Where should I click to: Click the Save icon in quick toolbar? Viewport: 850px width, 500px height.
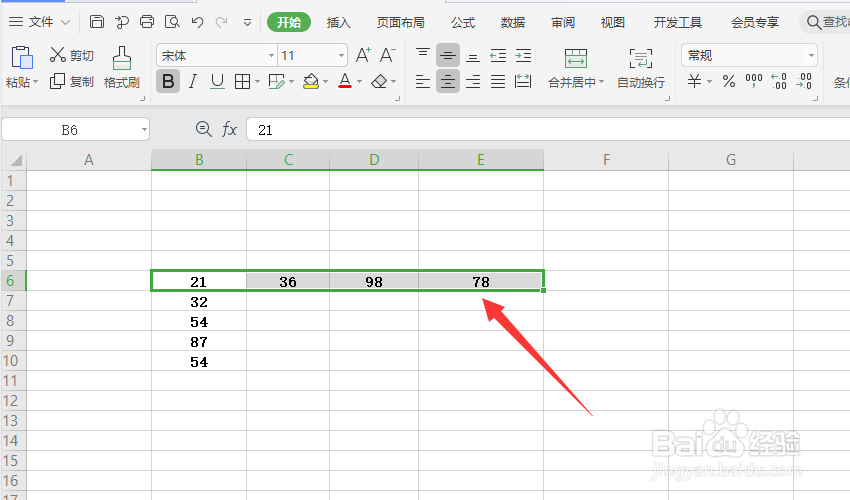(x=96, y=22)
